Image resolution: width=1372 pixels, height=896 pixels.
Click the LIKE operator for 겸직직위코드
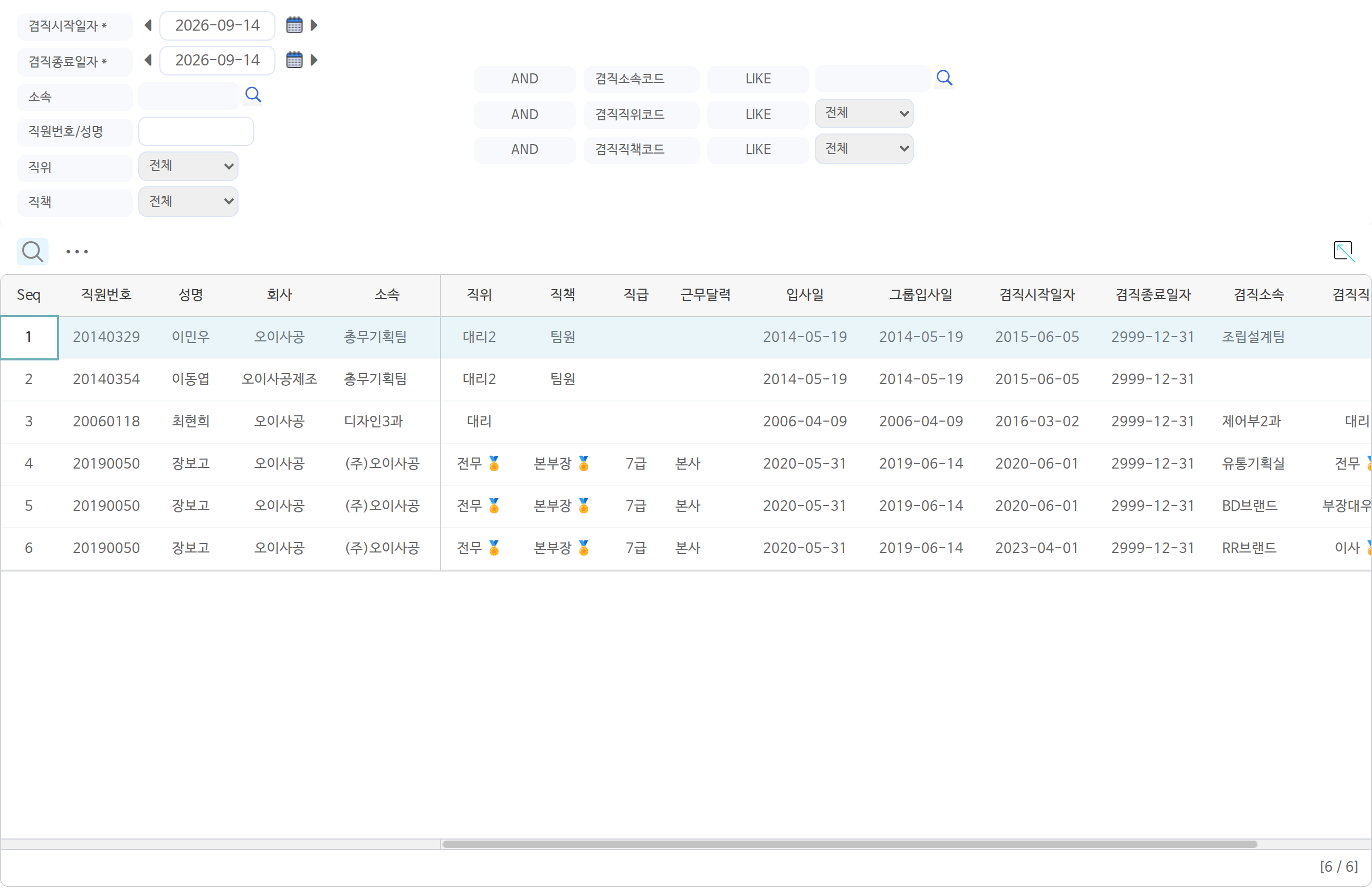[x=758, y=115]
